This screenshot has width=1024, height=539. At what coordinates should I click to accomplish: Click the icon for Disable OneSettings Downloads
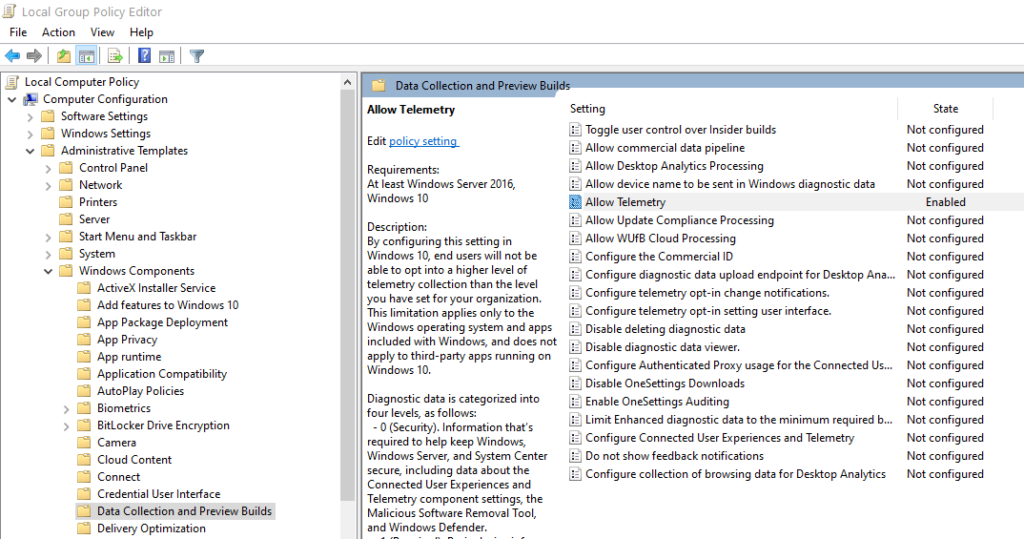(575, 383)
